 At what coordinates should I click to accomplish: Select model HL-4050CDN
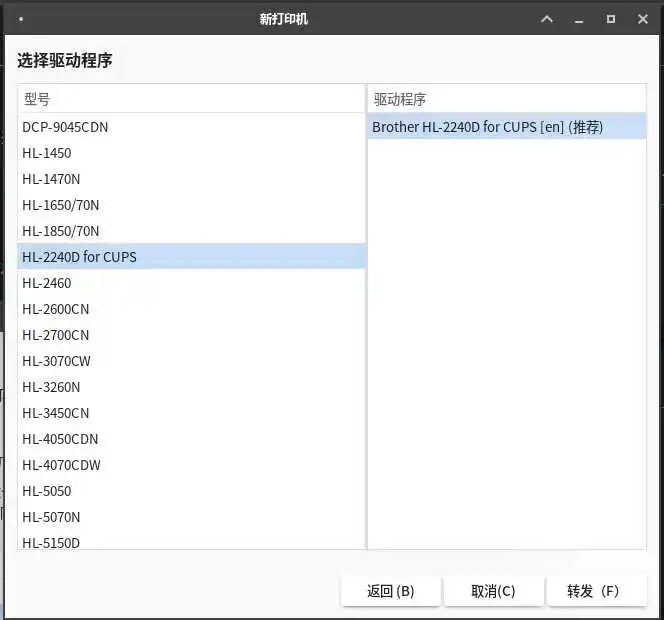191,439
